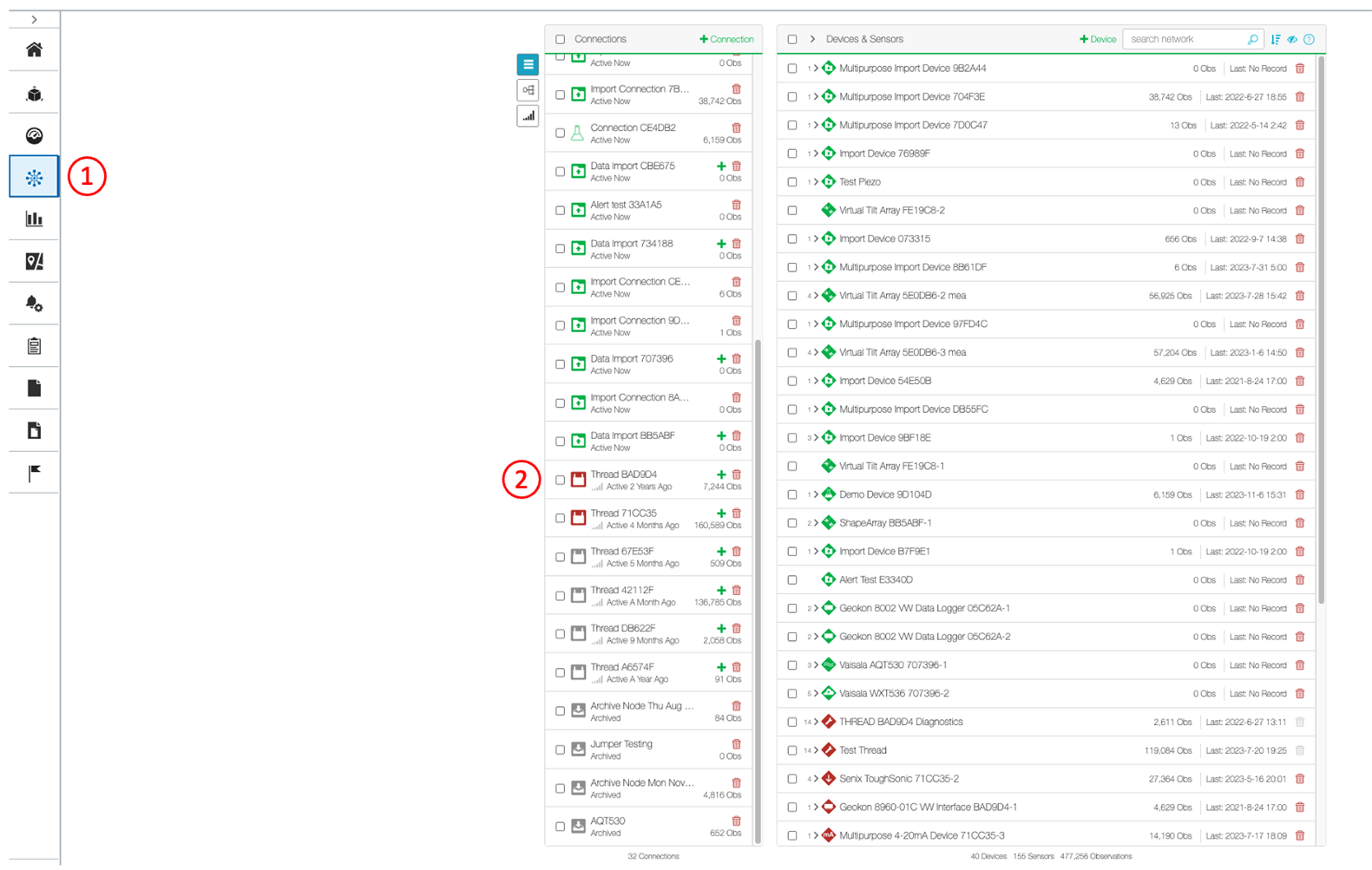Viewport: 1372px width, 870px height.
Task: Click the search network input field
Action: (1185, 39)
